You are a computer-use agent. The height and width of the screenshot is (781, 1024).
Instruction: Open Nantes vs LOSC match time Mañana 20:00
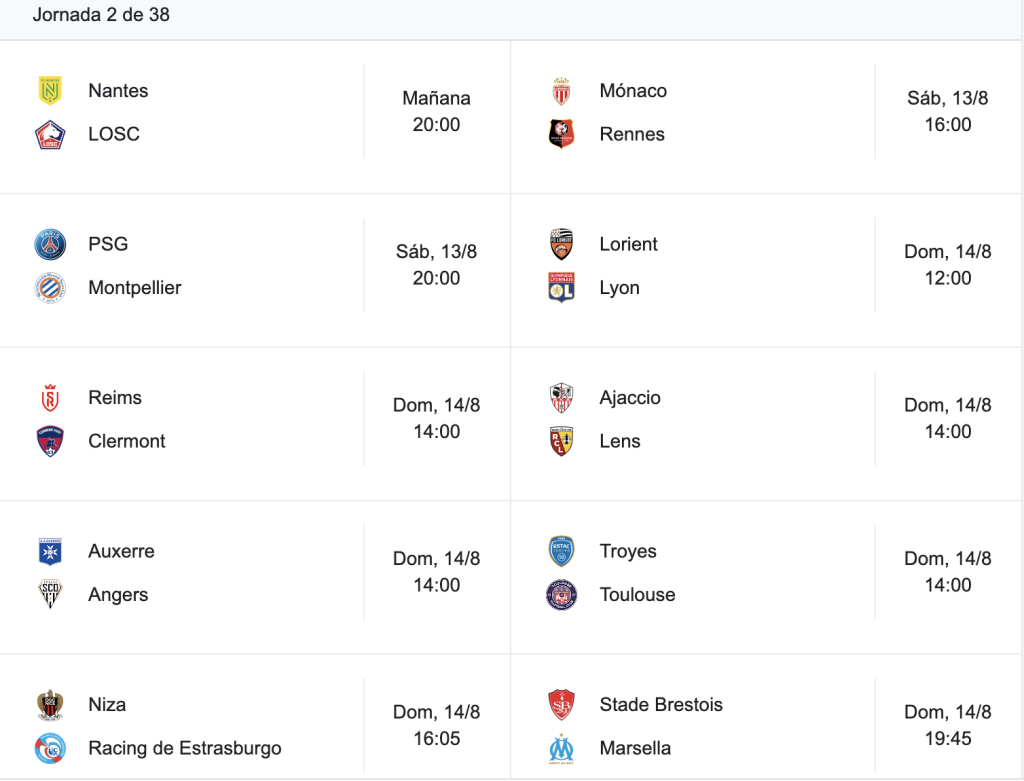coord(436,111)
